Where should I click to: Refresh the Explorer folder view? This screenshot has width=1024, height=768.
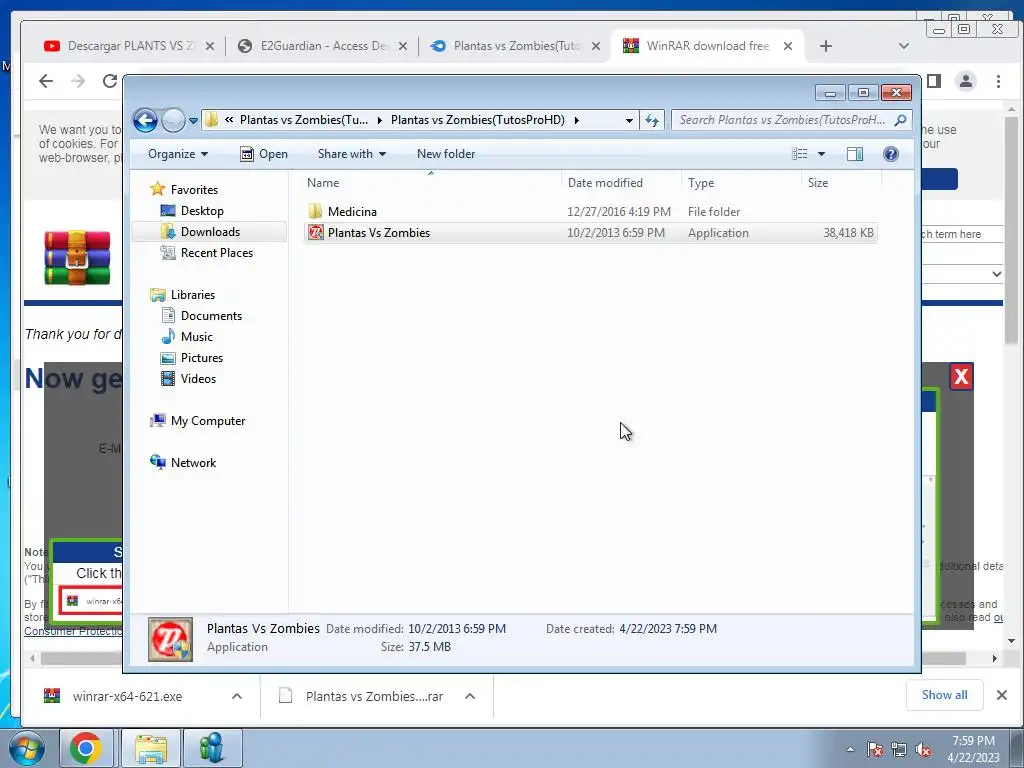(x=652, y=120)
